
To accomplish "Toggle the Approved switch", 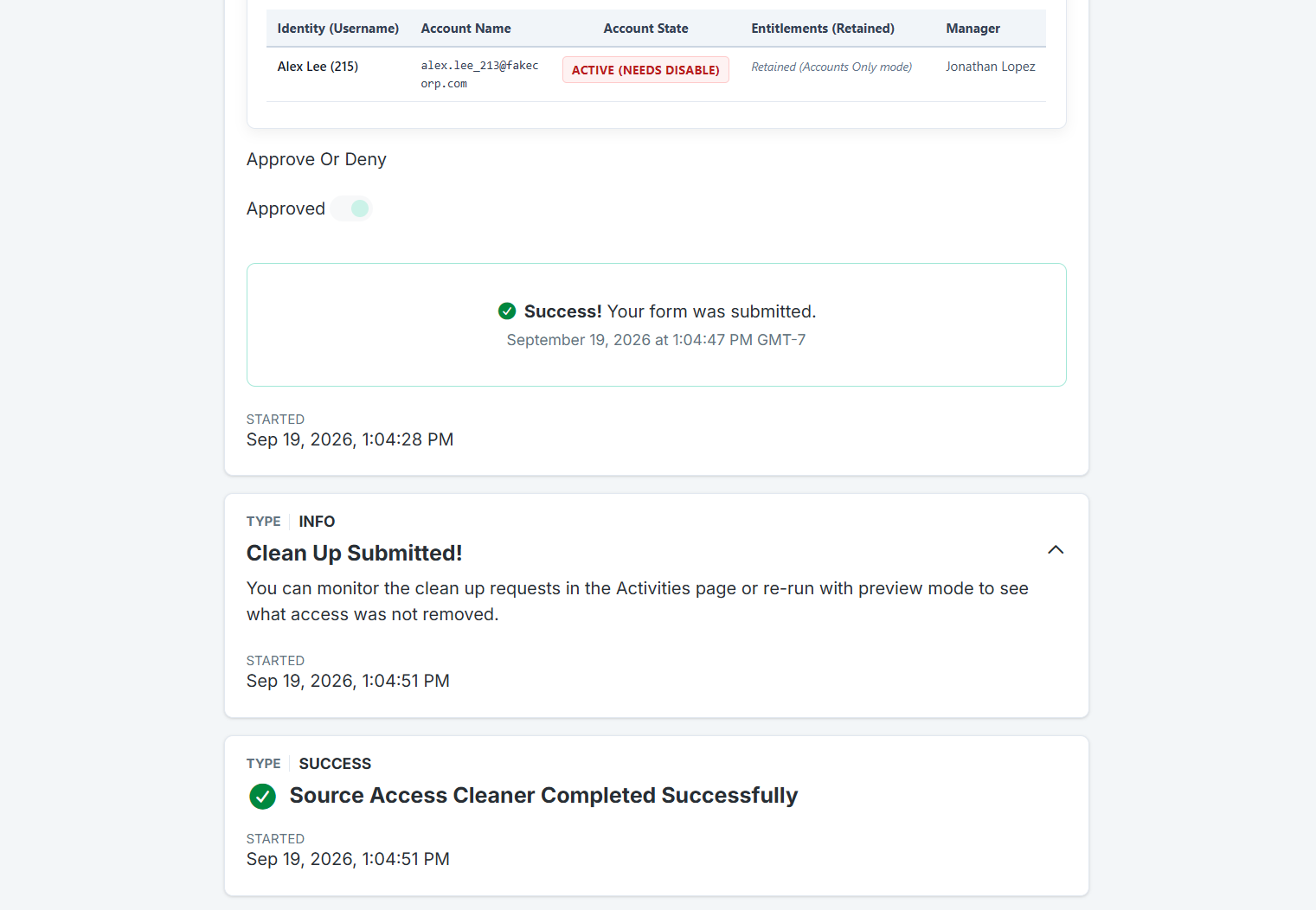I will [351, 208].
